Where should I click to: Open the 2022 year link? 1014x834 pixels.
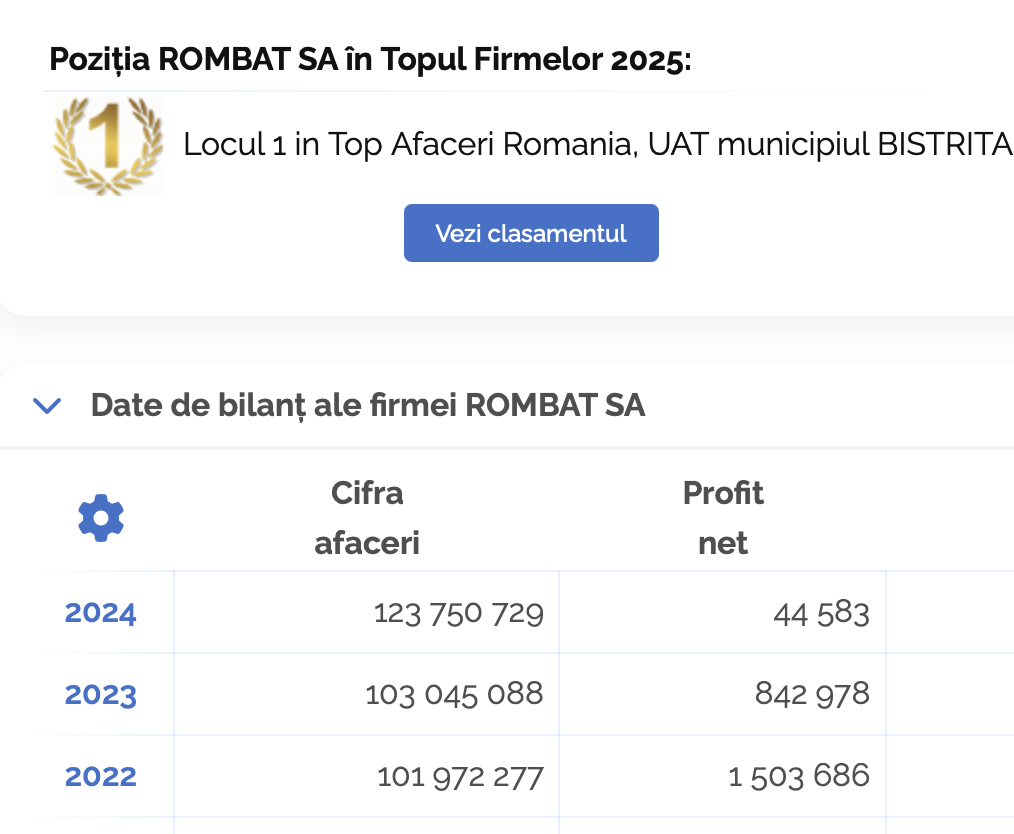(101, 776)
